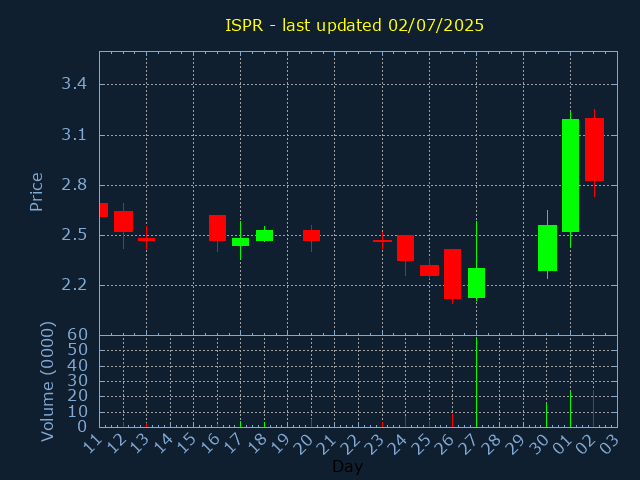Select the red candlestick on day 24
The height and width of the screenshot is (480, 640).
405,248
